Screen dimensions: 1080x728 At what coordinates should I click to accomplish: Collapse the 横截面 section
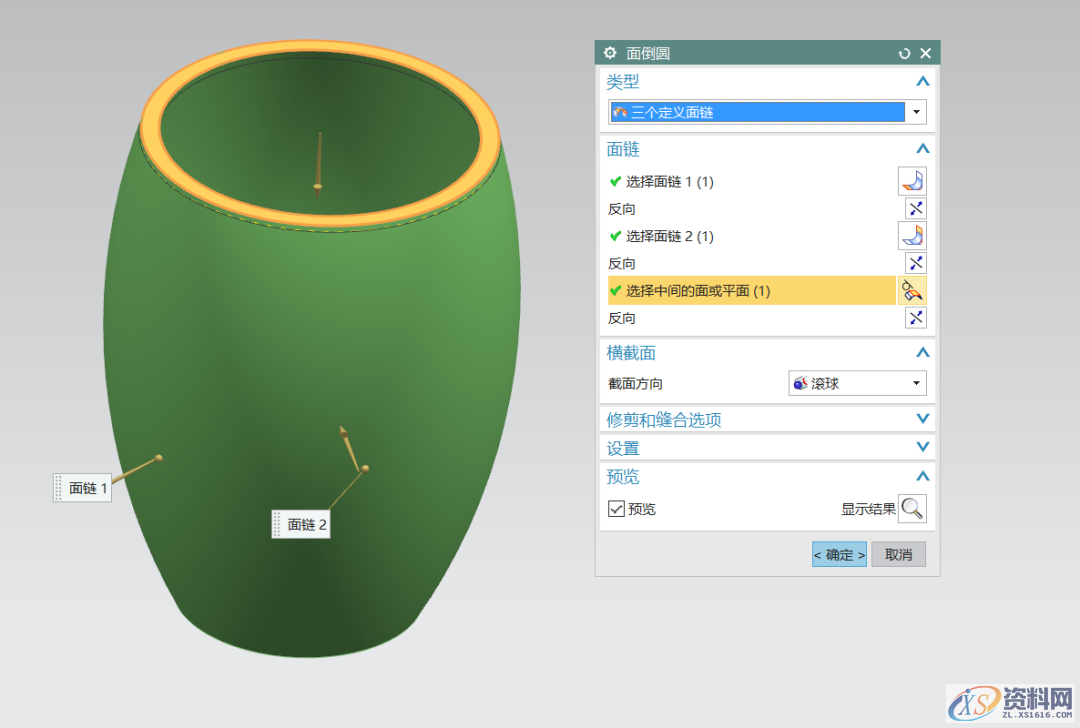tap(922, 353)
